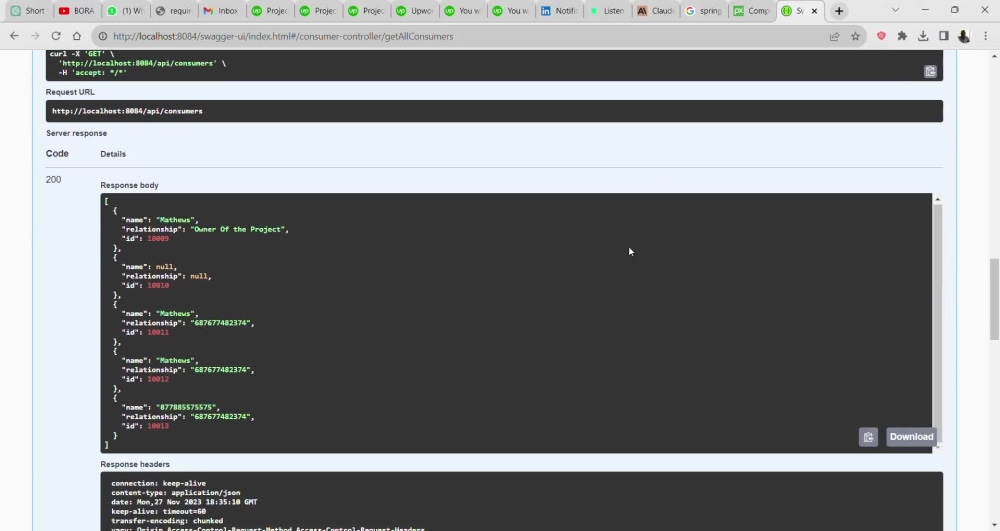Switch to the Short tab
Screen dimensions: 1000x531
28,11
